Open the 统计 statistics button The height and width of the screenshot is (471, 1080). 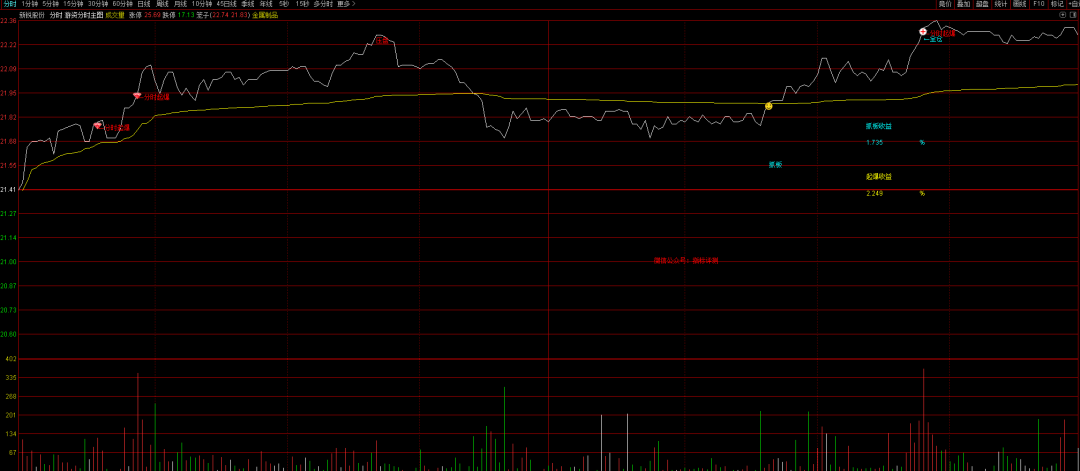tap(1000, 4)
